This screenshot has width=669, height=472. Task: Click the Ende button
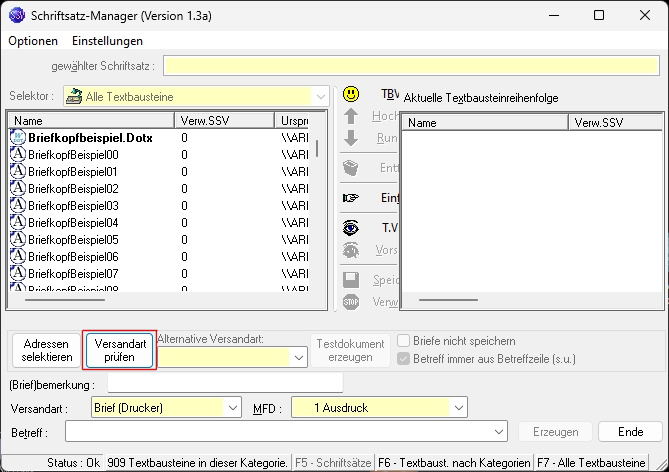click(630, 432)
